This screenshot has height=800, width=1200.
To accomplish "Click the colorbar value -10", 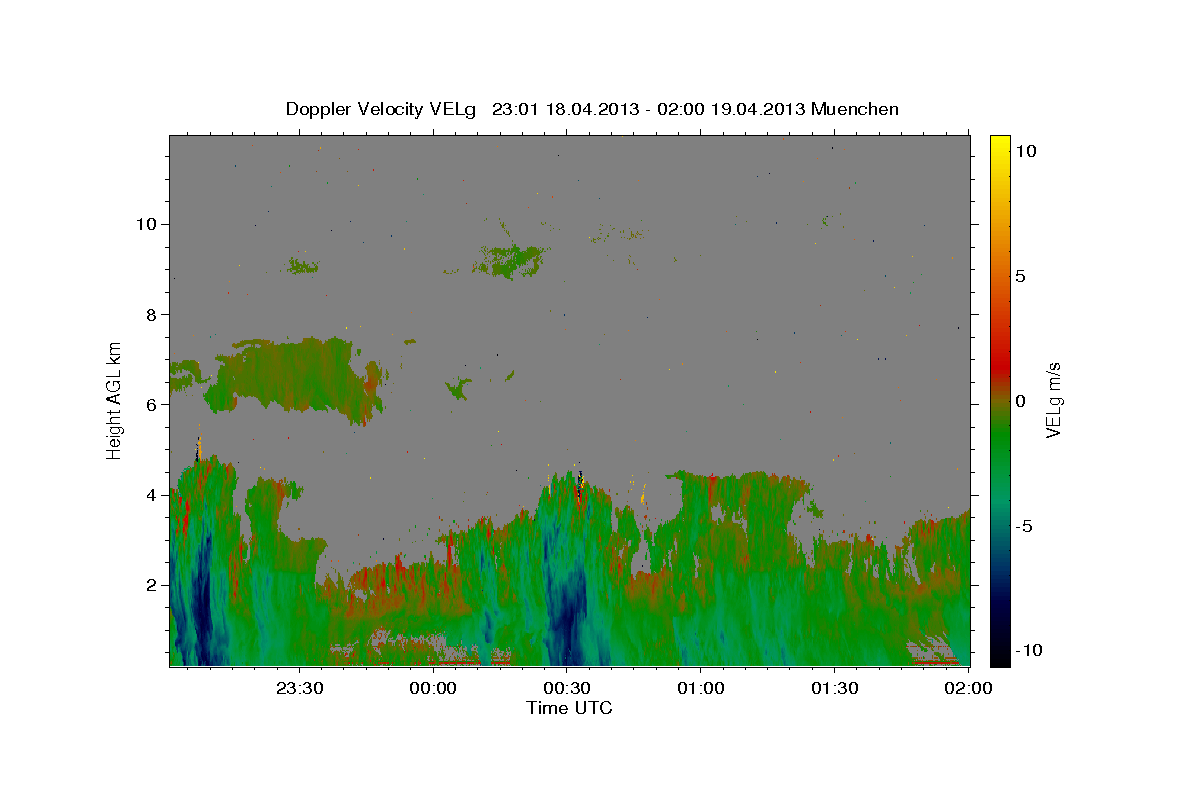I will coord(1029,650).
